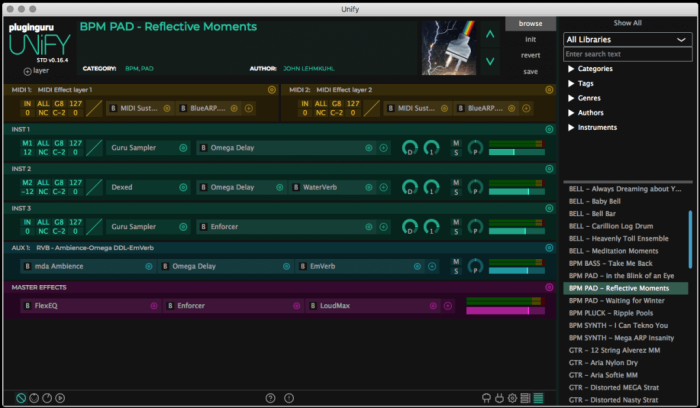
Task: Adjust the Master Effects level slider
Action: [505, 311]
